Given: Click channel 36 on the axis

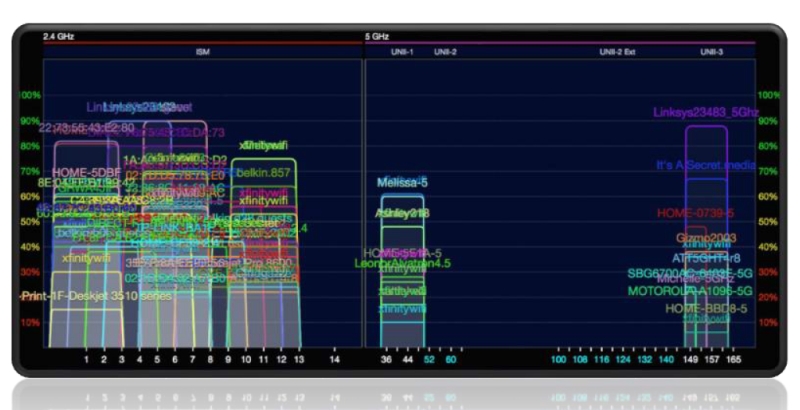Looking at the screenshot, I should coord(386,360).
